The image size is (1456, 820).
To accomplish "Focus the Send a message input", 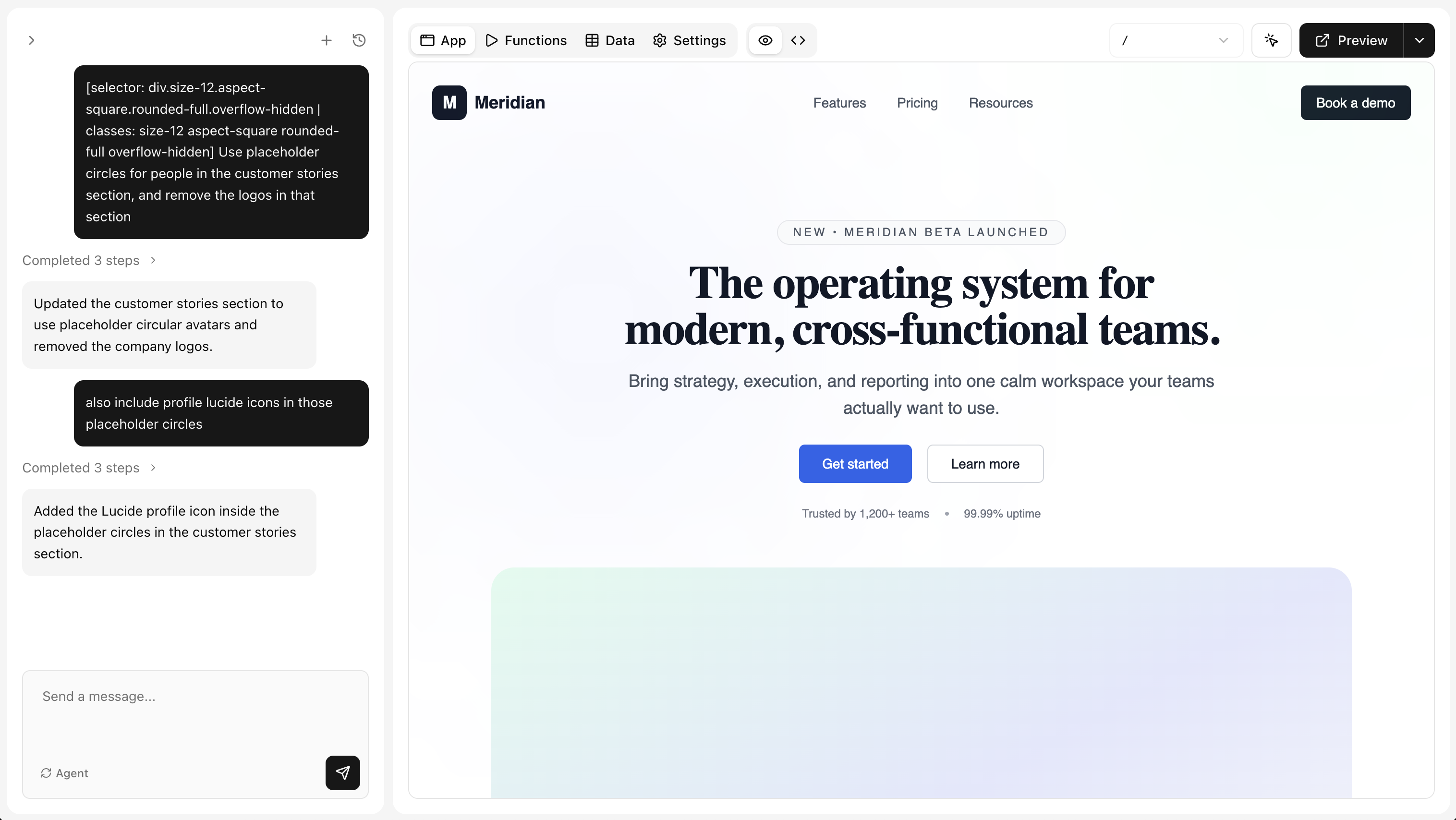I will [195, 712].
